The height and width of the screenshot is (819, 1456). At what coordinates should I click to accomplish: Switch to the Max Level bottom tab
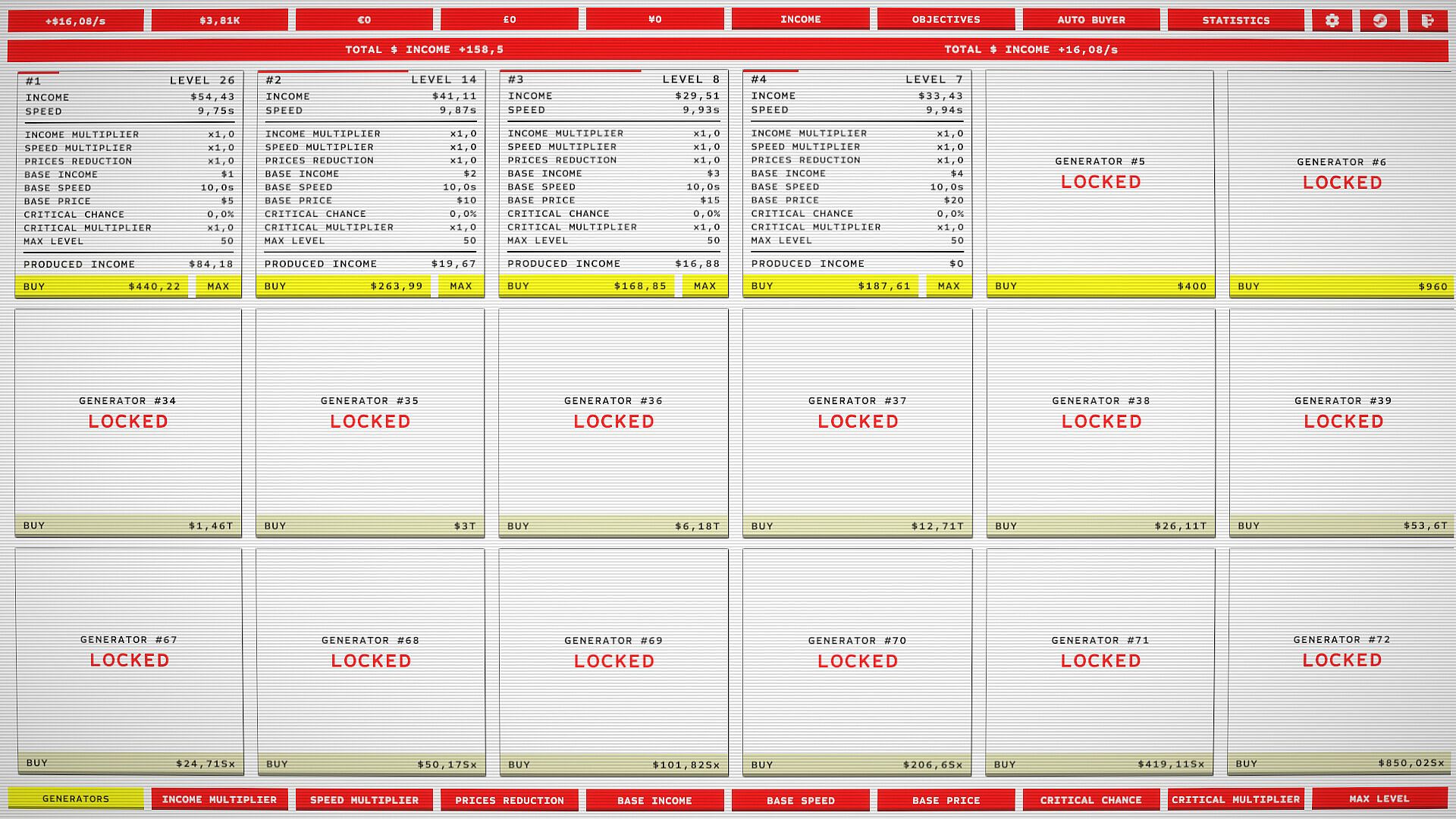coord(1379,799)
